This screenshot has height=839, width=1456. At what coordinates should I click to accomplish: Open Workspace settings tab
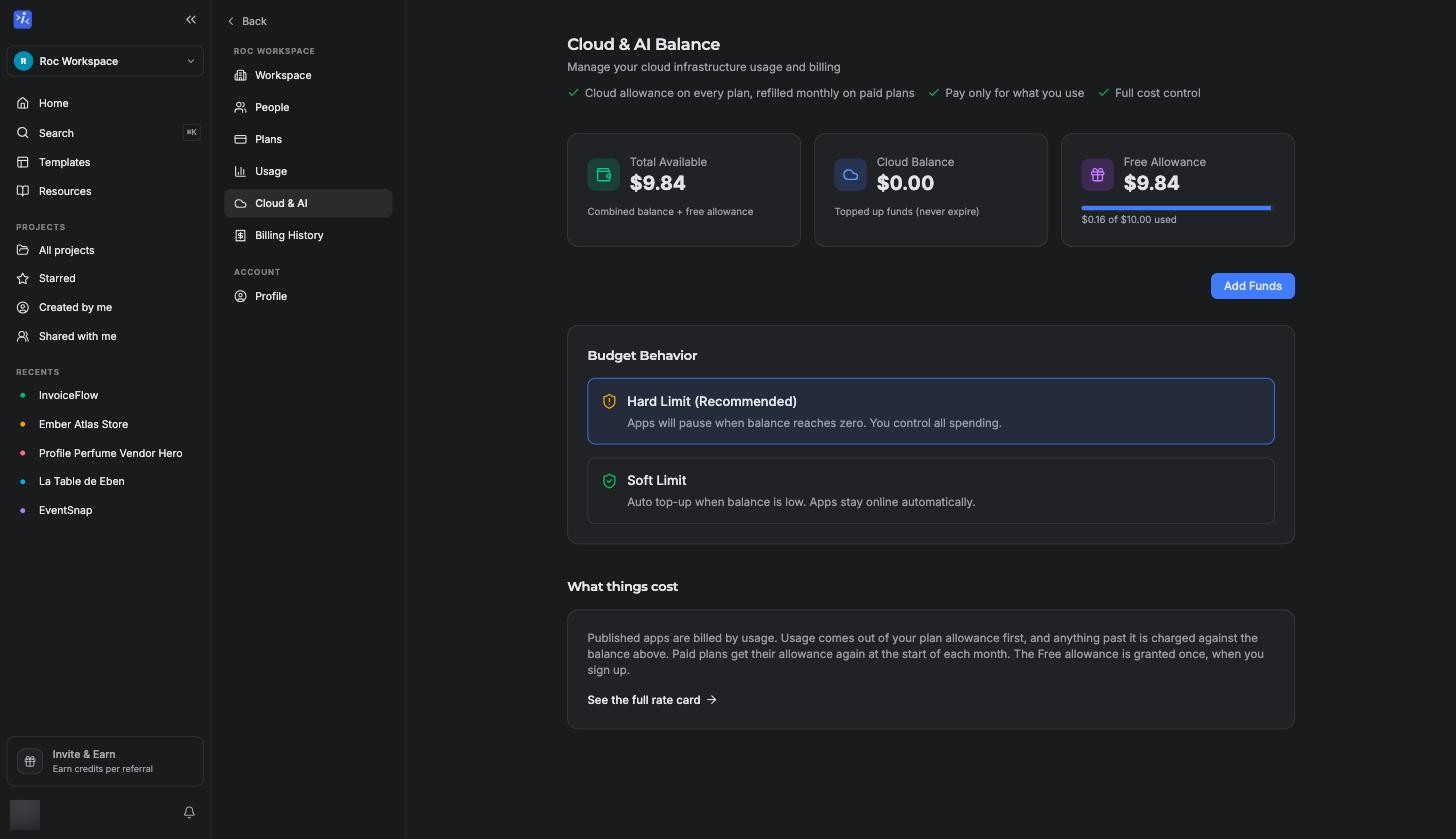pos(308,75)
